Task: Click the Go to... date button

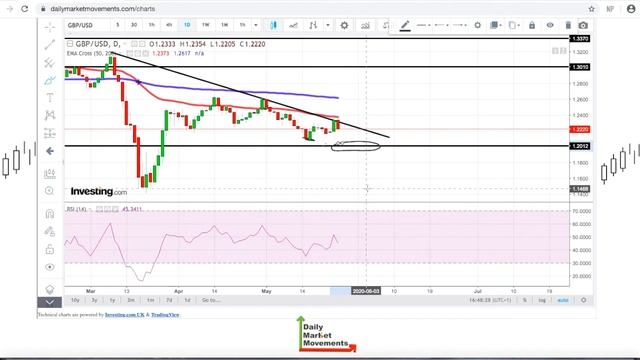Action: [211, 300]
